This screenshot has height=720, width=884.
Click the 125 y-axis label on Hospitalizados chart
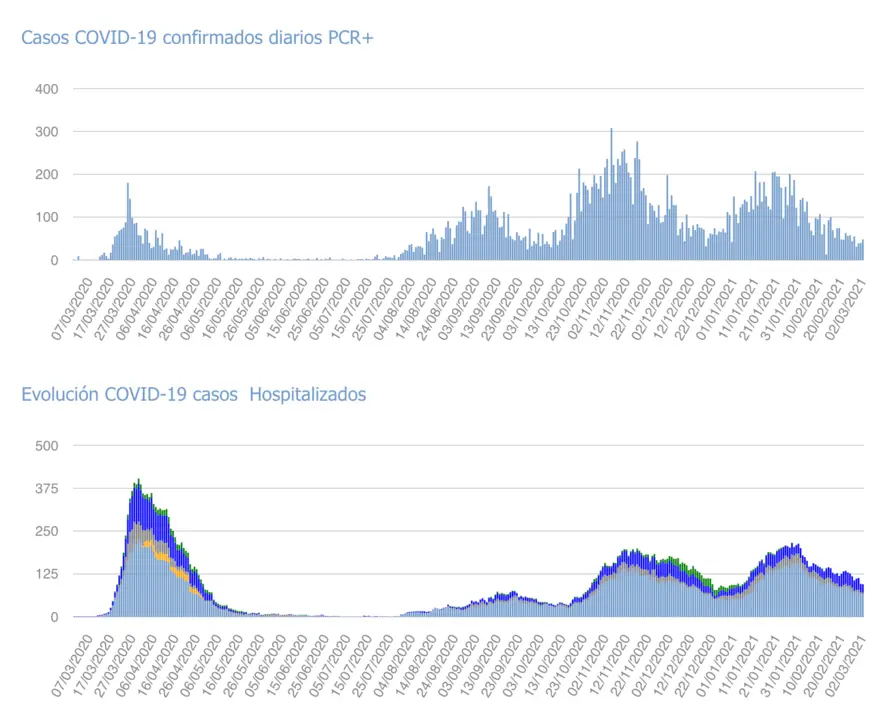[48, 574]
